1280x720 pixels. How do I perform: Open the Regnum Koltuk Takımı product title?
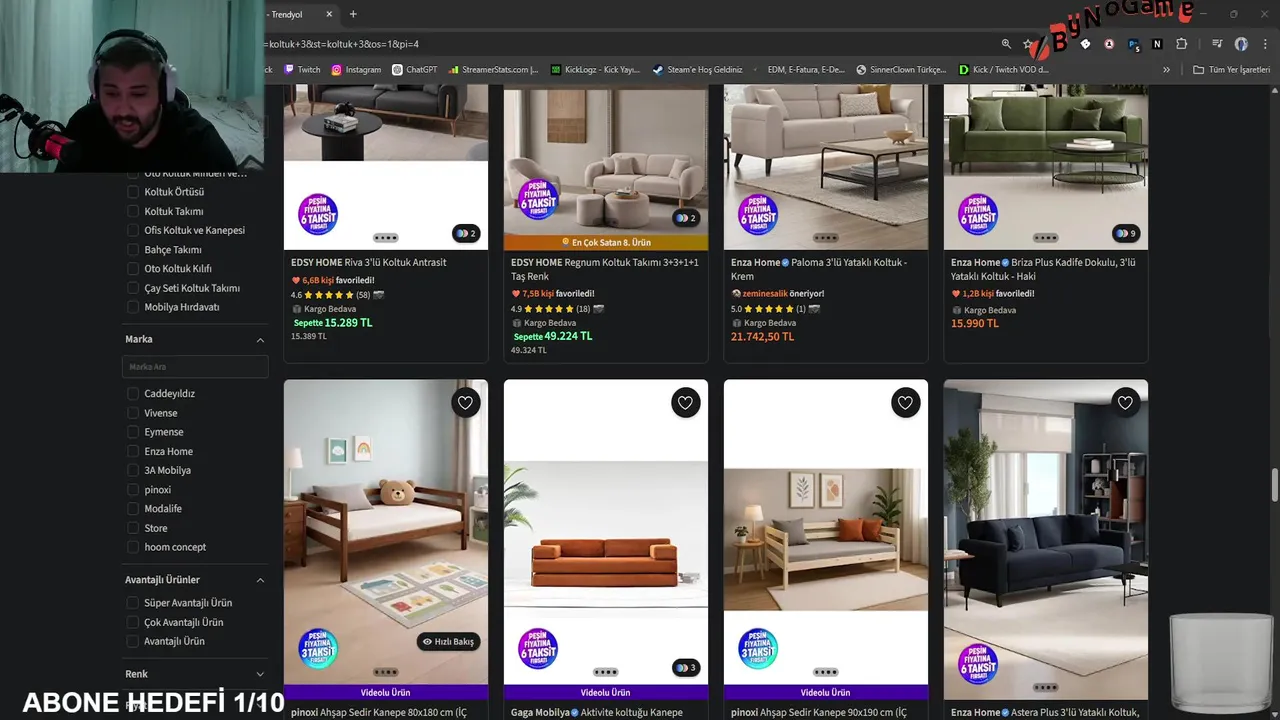click(x=605, y=269)
